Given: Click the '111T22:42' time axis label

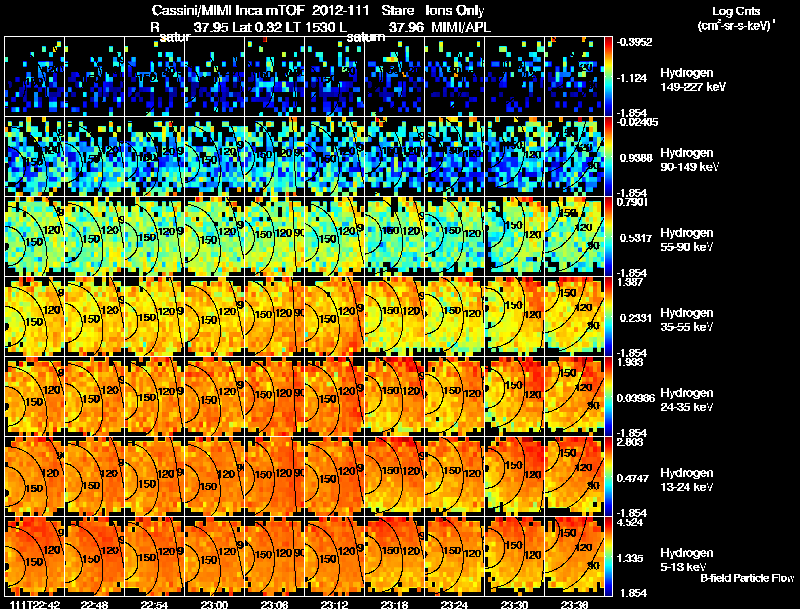Looking at the screenshot, I should click(x=35, y=604).
